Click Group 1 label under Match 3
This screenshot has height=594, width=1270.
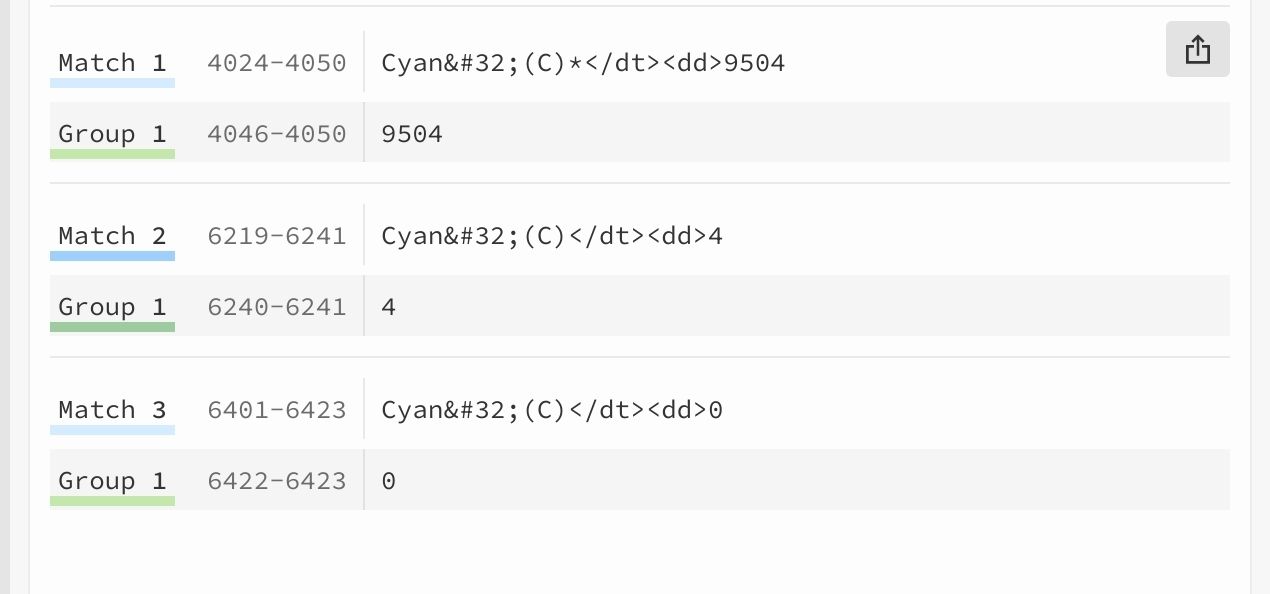pos(112,481)
